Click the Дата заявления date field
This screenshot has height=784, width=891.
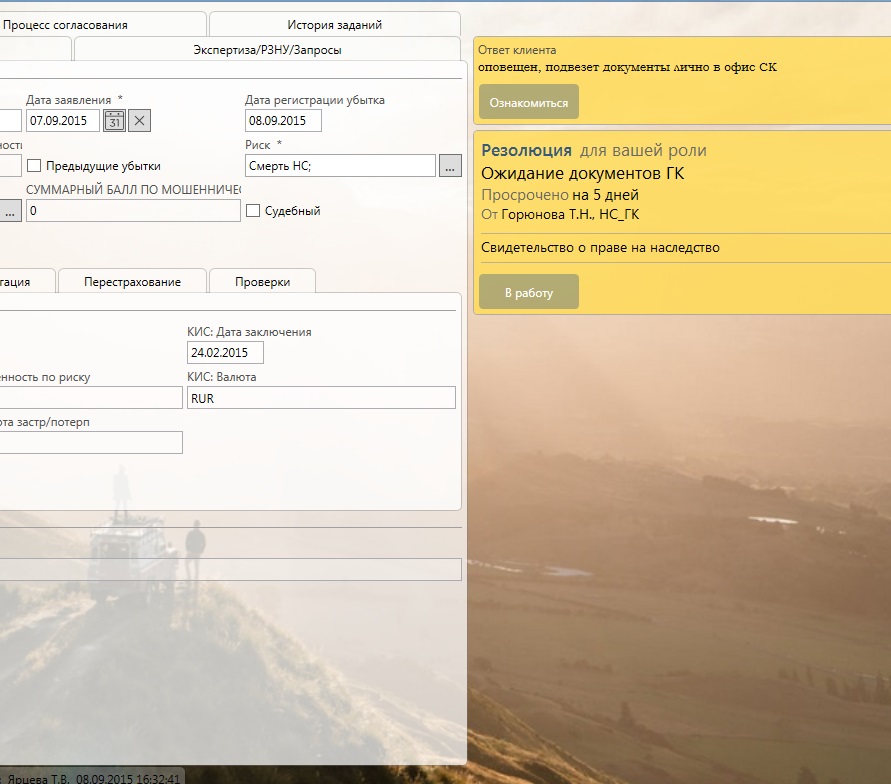(63, 121)
